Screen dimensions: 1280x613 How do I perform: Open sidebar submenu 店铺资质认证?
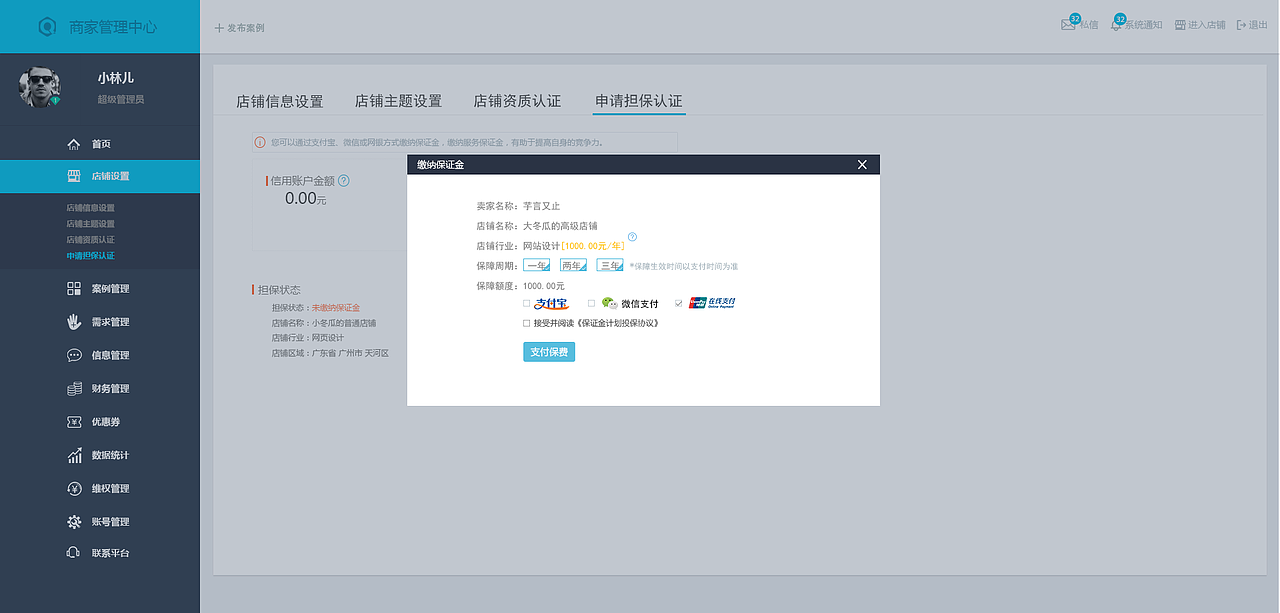pos(91,240)
